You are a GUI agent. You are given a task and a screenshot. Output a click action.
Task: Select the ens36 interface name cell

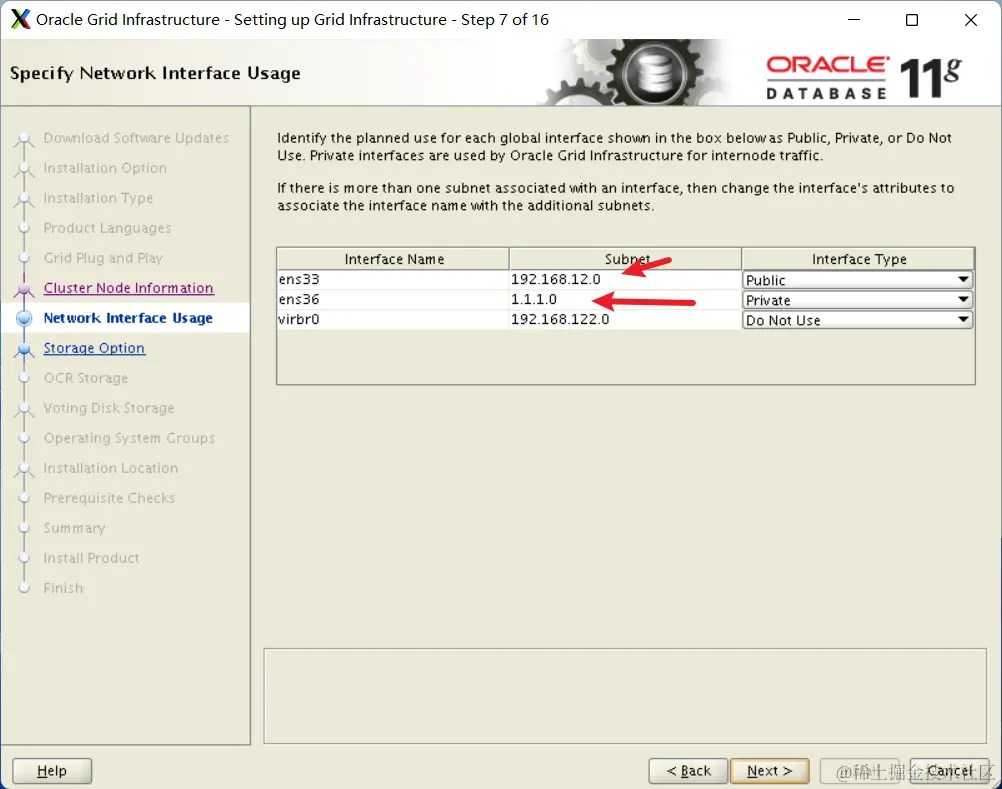(393, 299)
